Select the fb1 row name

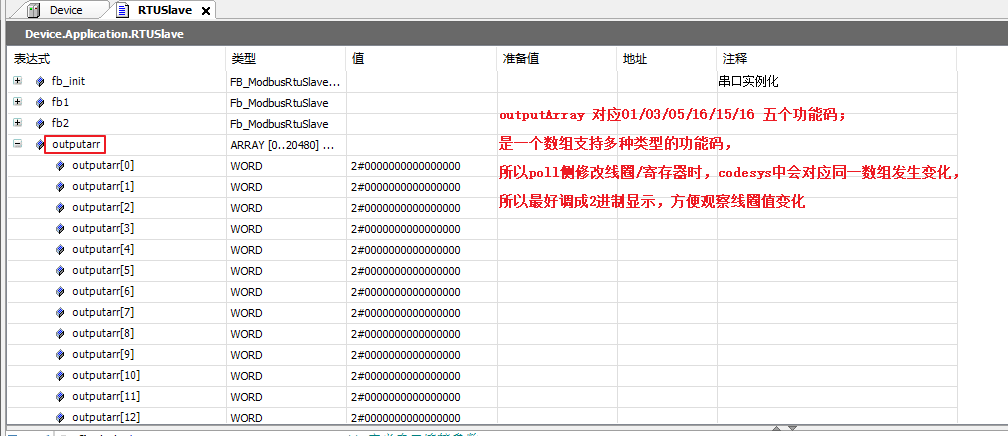point(60,103)
